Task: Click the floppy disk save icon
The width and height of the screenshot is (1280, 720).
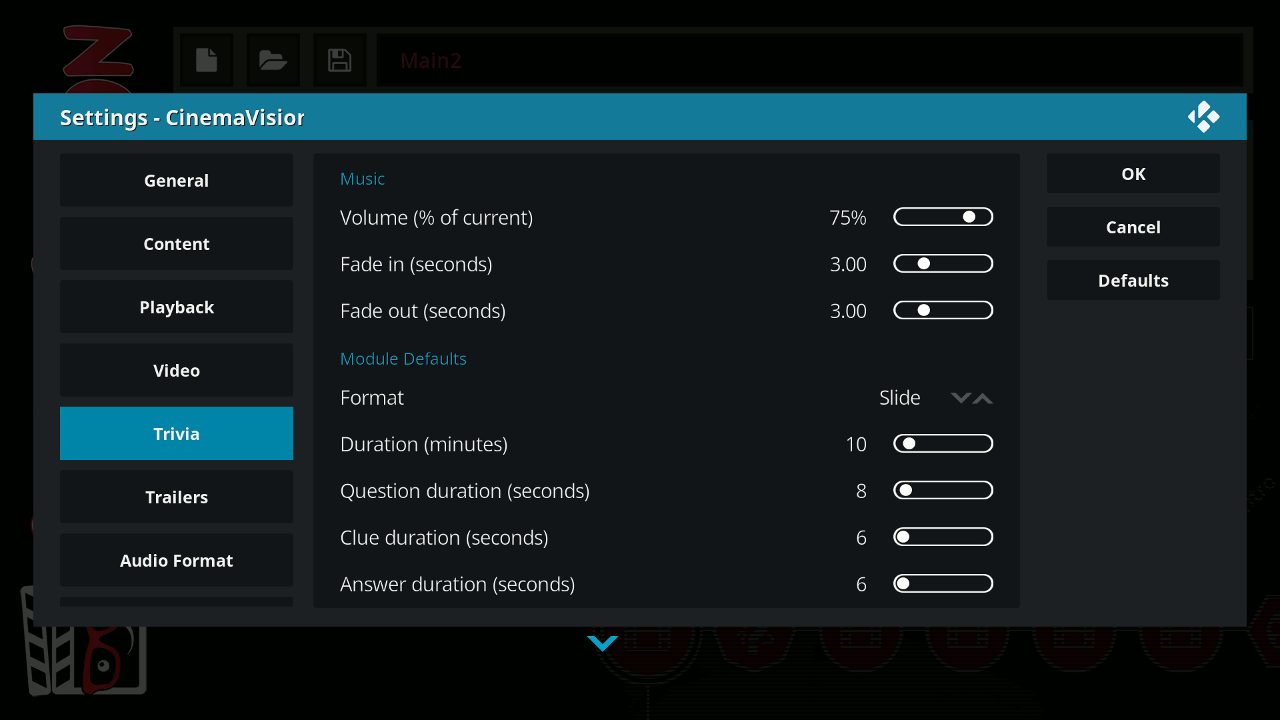Action: coord(340,60)
